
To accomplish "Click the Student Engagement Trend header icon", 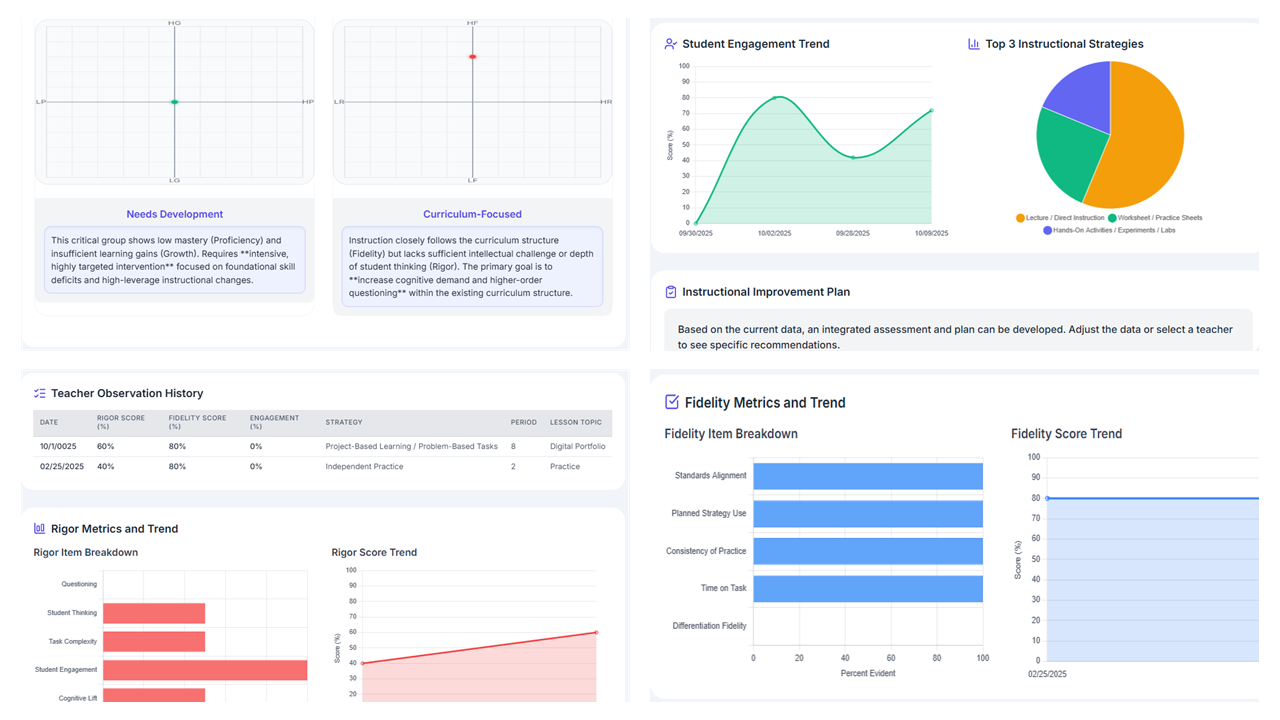I will coord(670,44).
